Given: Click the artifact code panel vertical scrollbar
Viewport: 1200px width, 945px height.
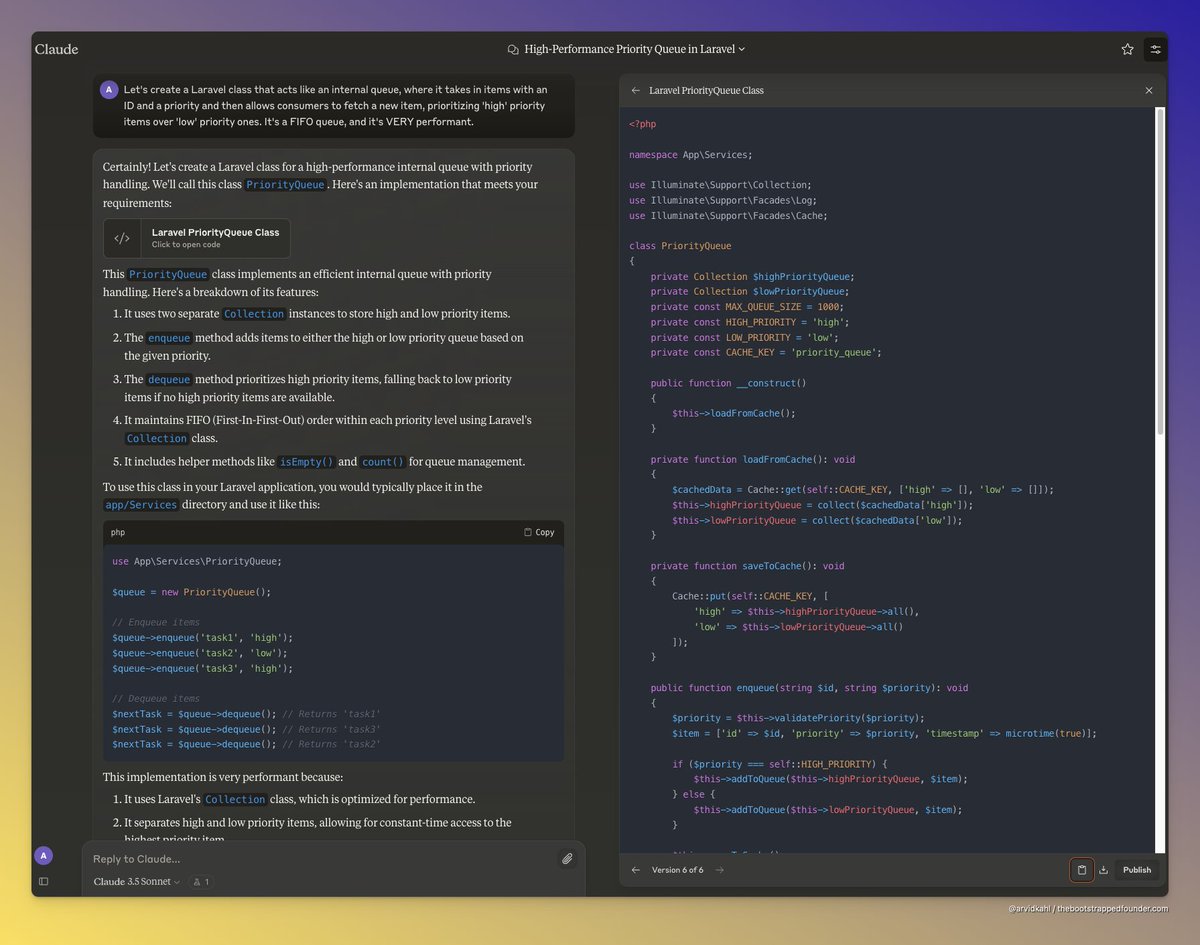Looking at the screenshot, I should (1160, 270).
